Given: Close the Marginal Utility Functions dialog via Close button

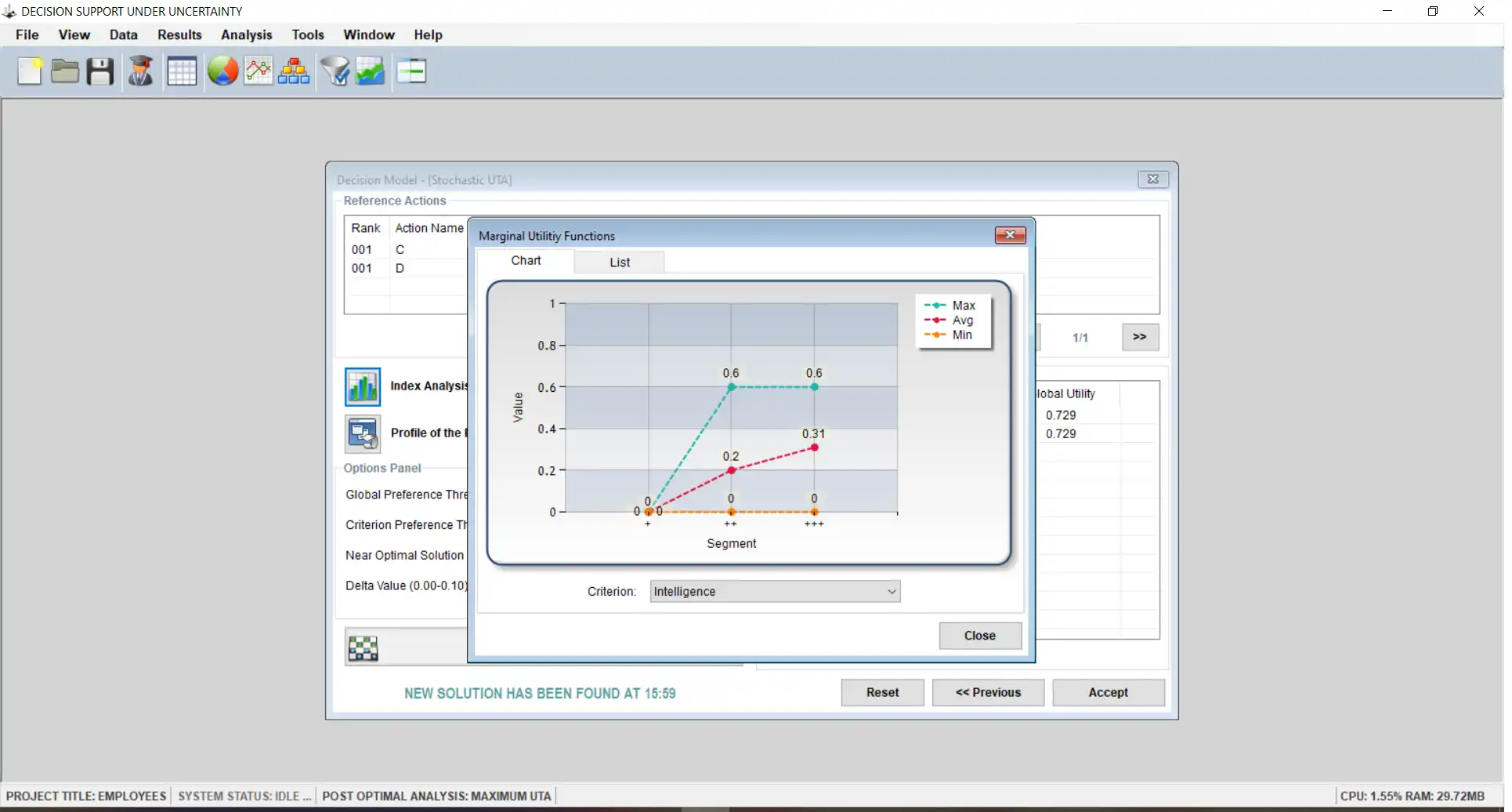Looking at the screenshot, I should 980,636.
